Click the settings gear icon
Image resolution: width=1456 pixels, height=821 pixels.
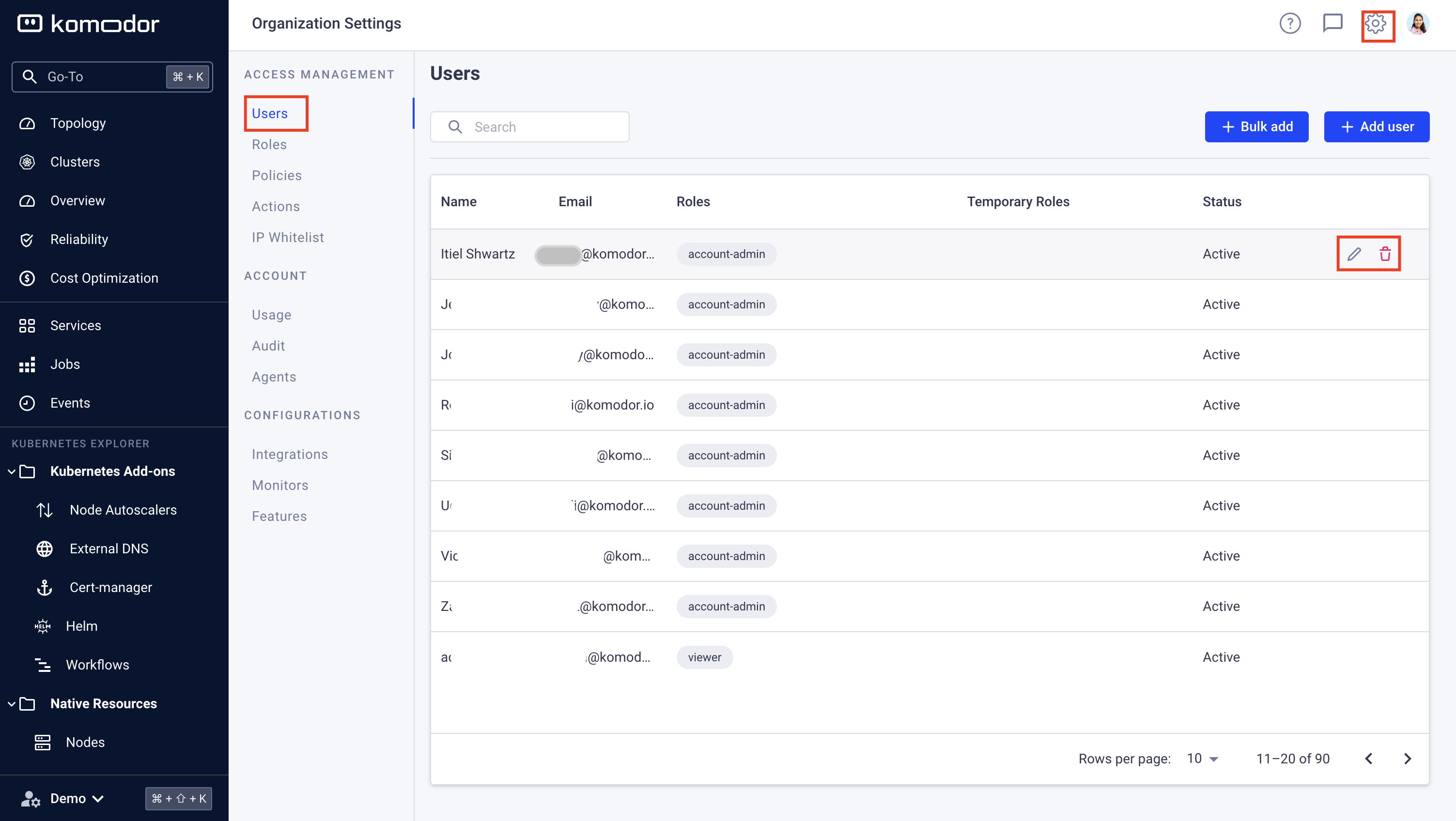click(1375, 24)
